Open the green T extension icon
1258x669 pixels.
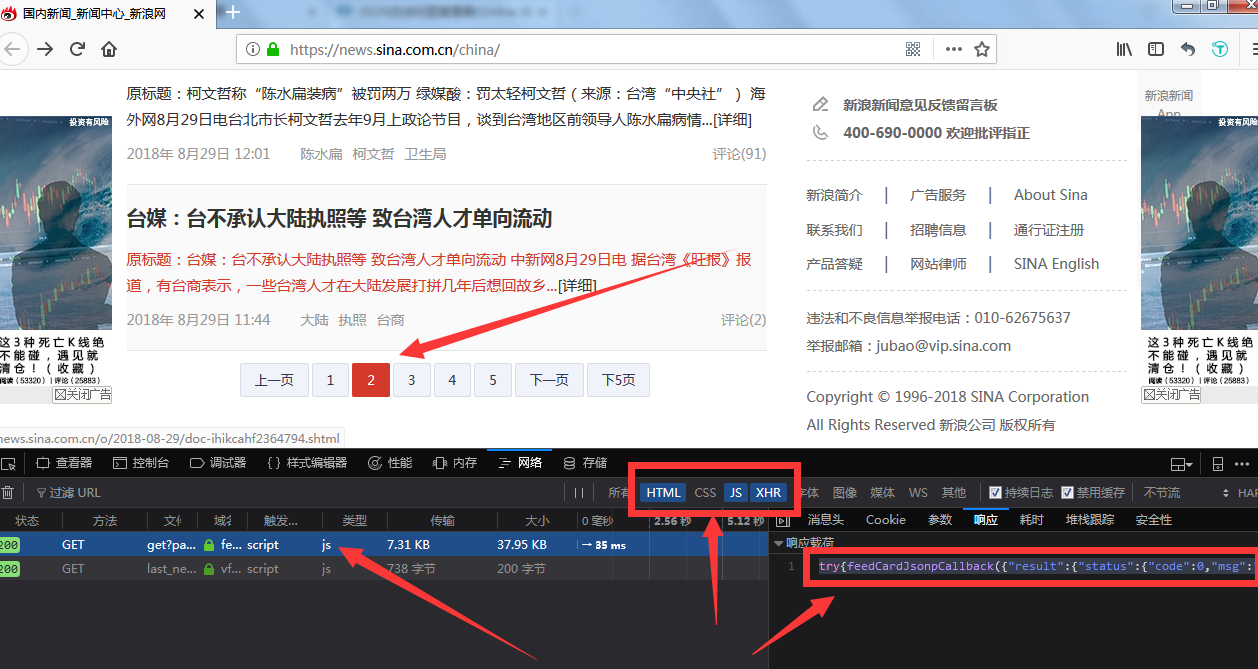tap(1220, 49)
